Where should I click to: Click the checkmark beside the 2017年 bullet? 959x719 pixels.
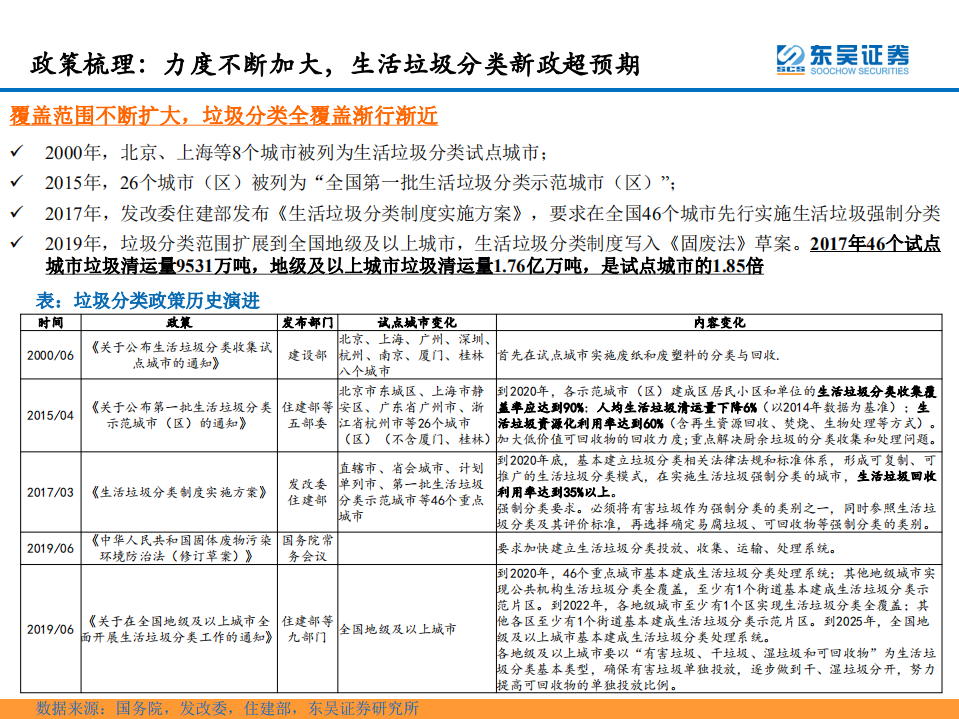pos(18,210)
